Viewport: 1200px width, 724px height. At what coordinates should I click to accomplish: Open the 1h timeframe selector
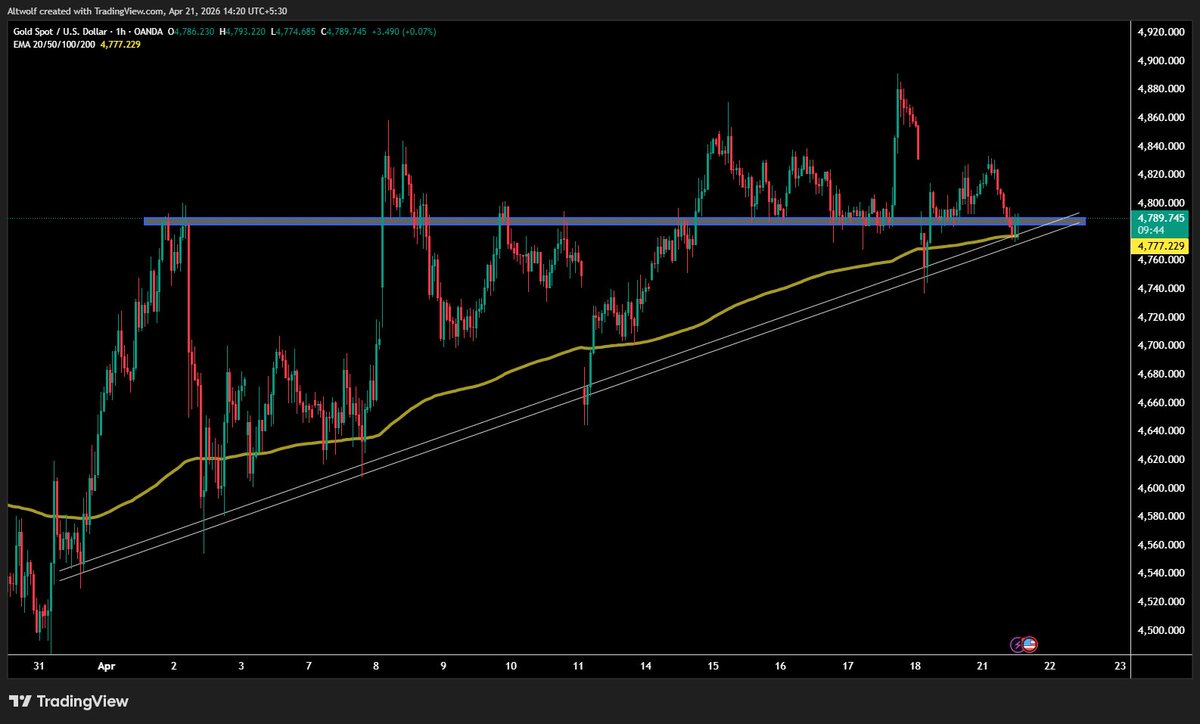120,31
